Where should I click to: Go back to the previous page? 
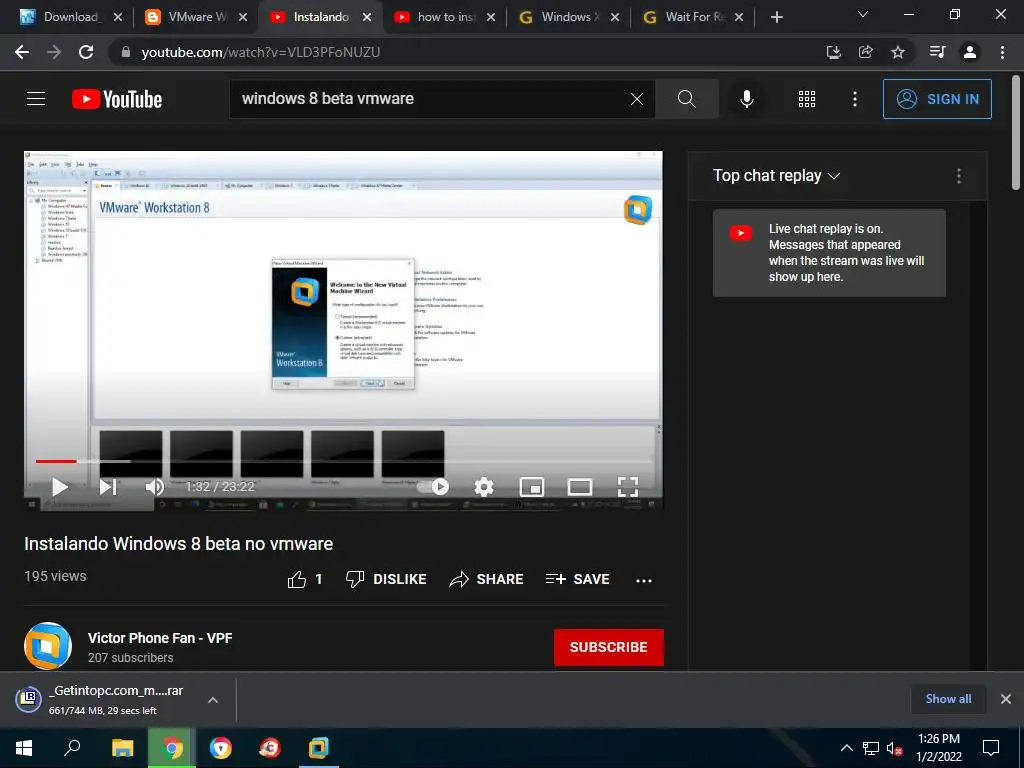(22, 52)
